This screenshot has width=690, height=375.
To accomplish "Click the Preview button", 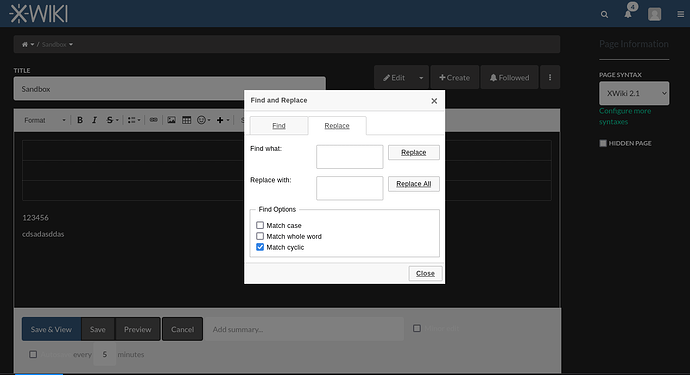I will click(137, 329).
